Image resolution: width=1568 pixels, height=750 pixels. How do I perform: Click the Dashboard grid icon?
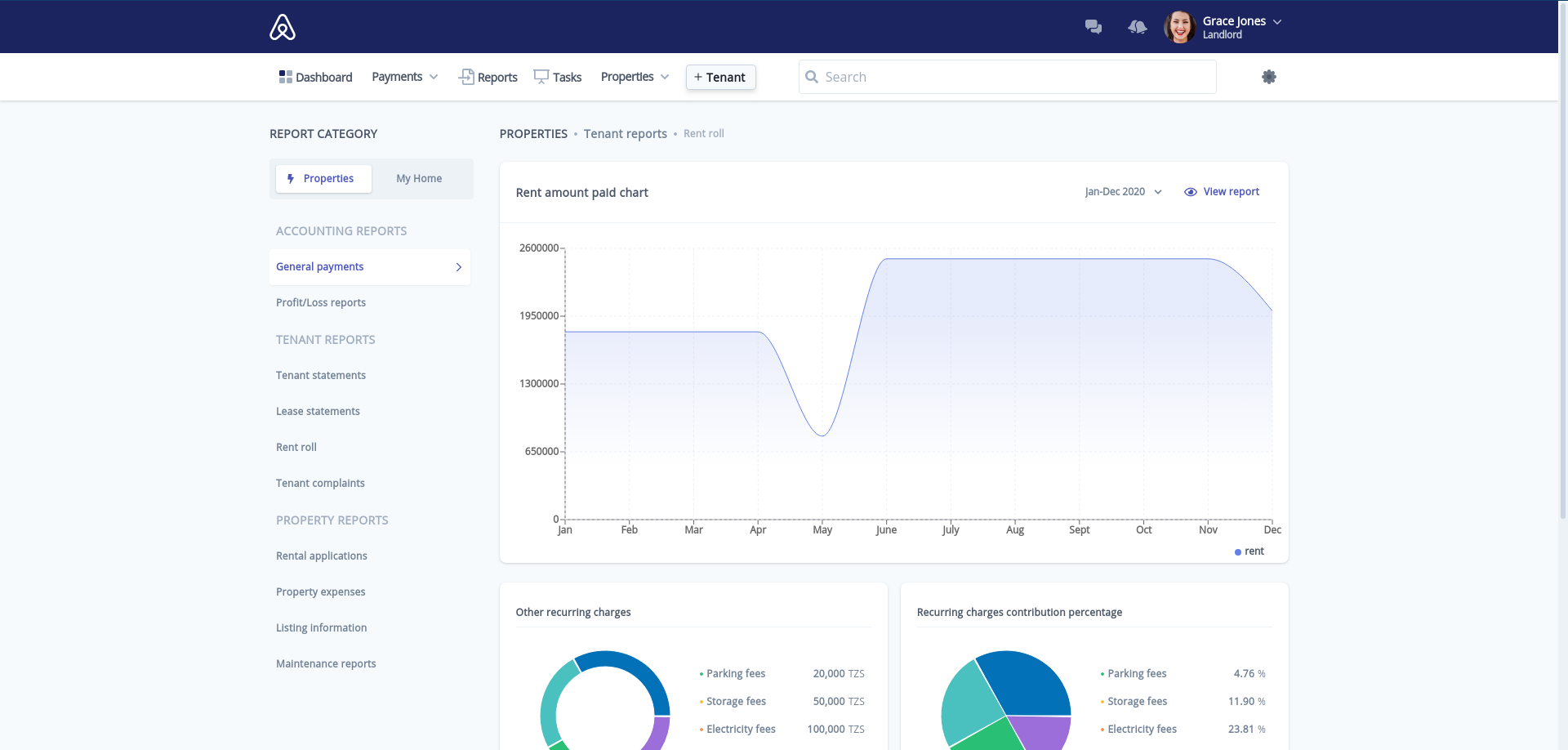[x=285, y=77]
